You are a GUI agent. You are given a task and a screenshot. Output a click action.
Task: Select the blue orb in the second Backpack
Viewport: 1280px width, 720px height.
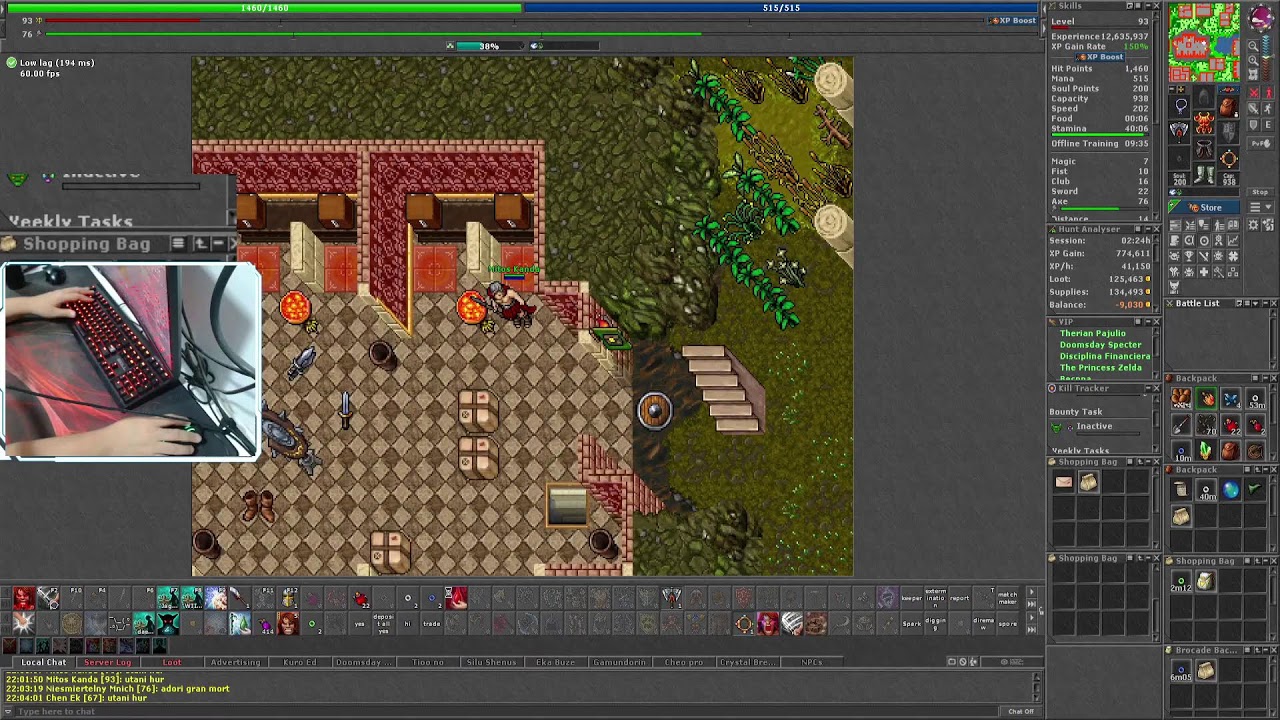(x=1230, y=490)
